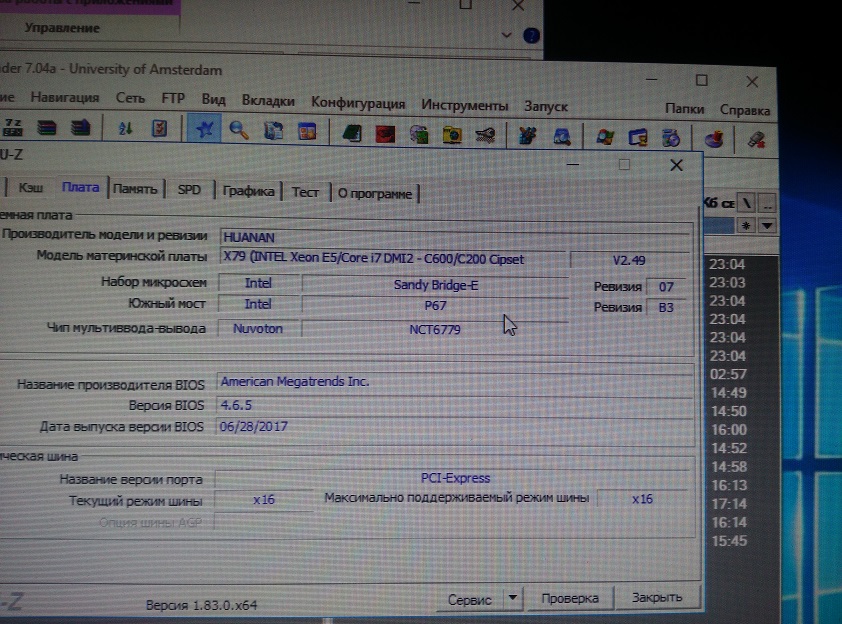Open the О программе tab
This screenshot has width=842, height=624.
[375, 194]
